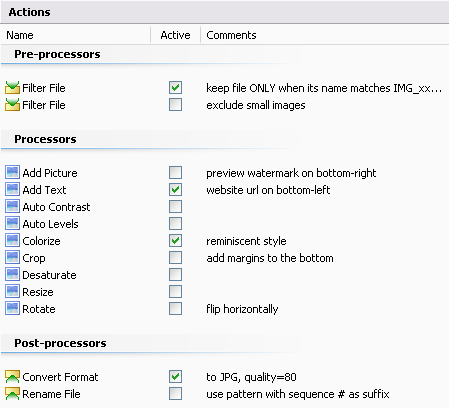
Task: Collapse the Pre-processors group header
Action: (x=57, y=54)
